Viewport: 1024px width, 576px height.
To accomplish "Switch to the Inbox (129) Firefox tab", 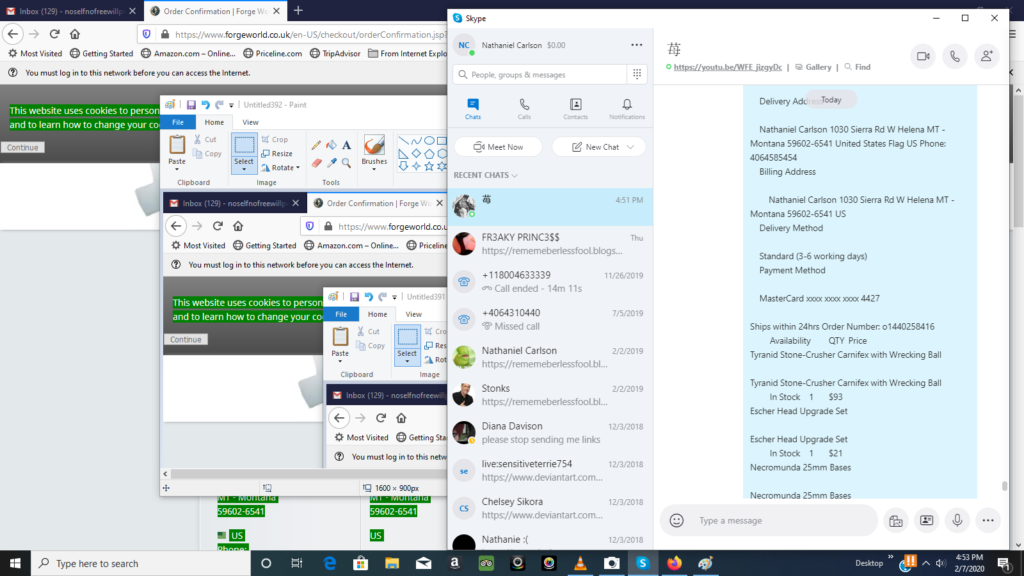I will tap(71, 11).
